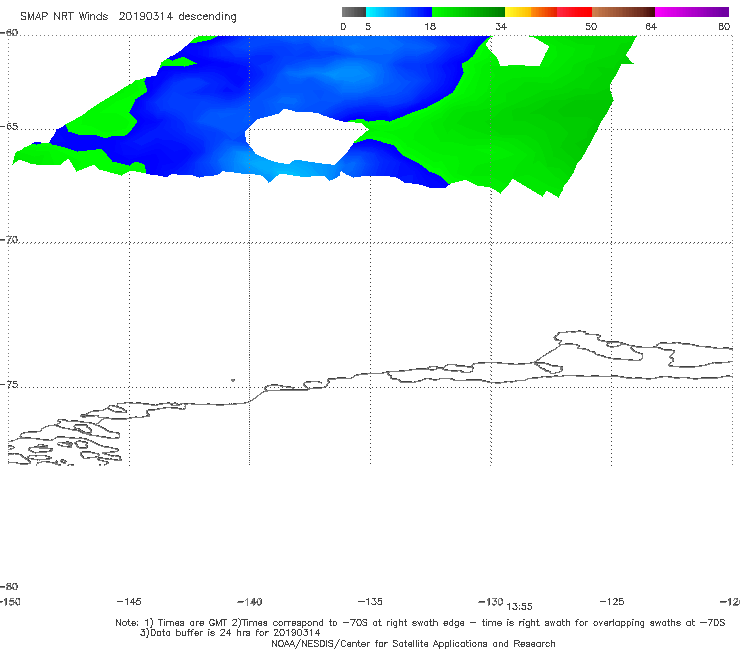
Task: Click the '-145' longitude axis label
Action: (x=129, y=602)
